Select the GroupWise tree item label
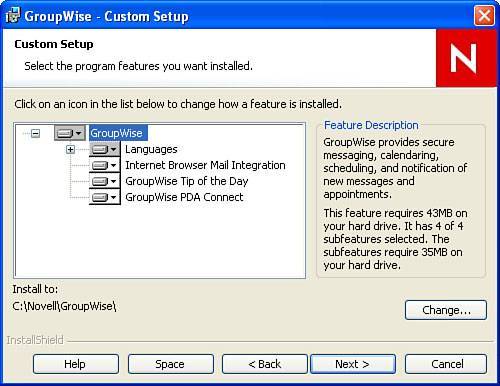This screenshot has width=500, height=386. tap(117, 133)
